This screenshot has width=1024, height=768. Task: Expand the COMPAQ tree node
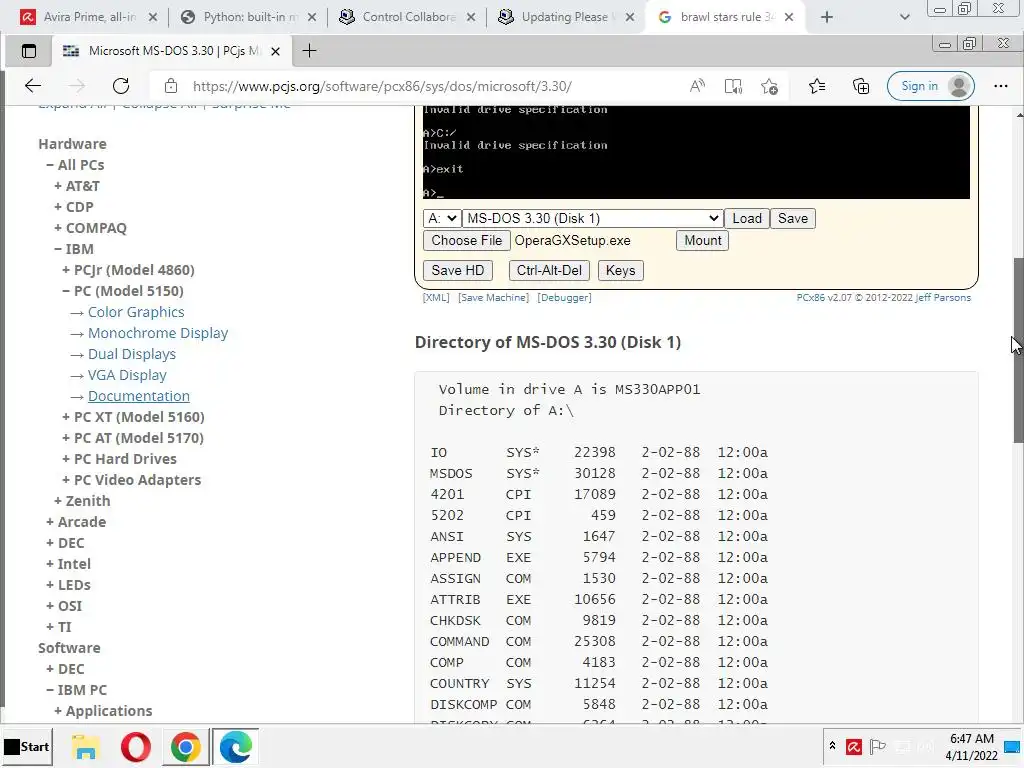click(90, 228)
